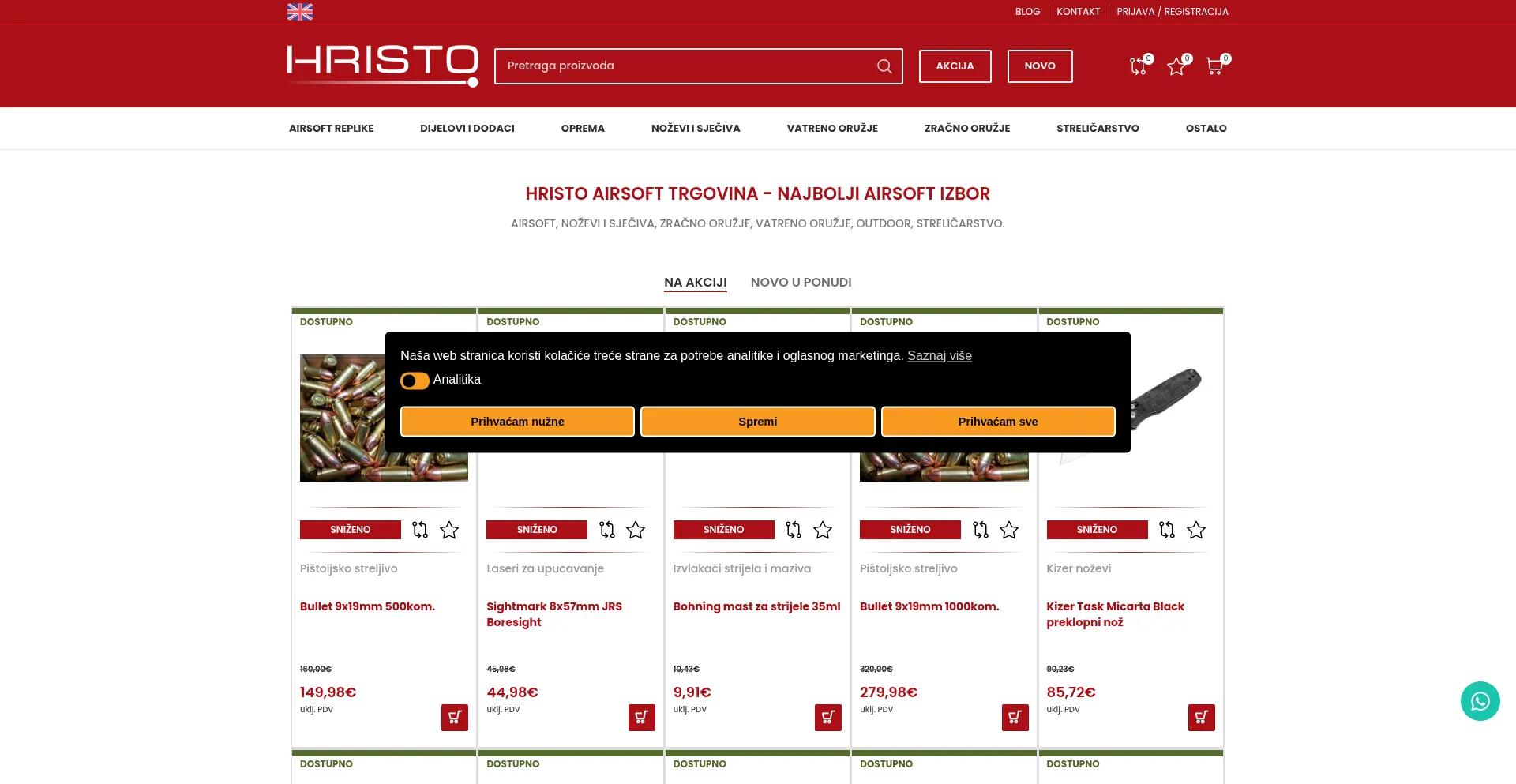The width and height of the screenshot is (1516, 784).
Task: Open Kizer Task Micarta Black preklopni nož title
Action: point(1115,614)
